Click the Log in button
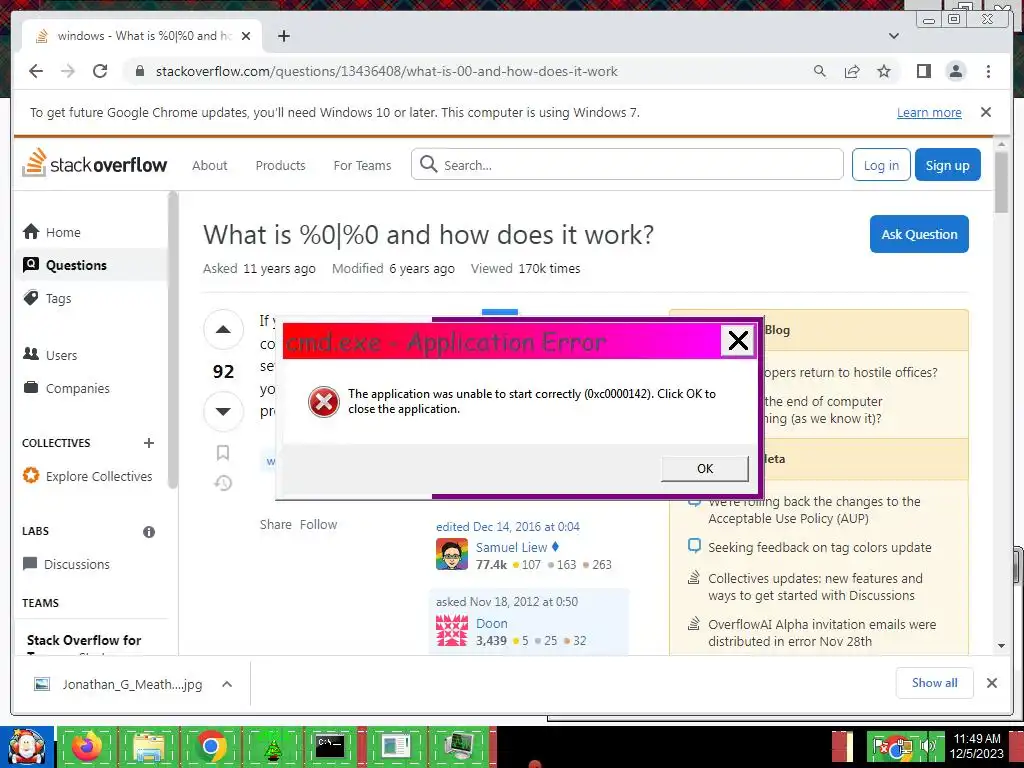This screenshot has height=768, width=1024. 881,165
